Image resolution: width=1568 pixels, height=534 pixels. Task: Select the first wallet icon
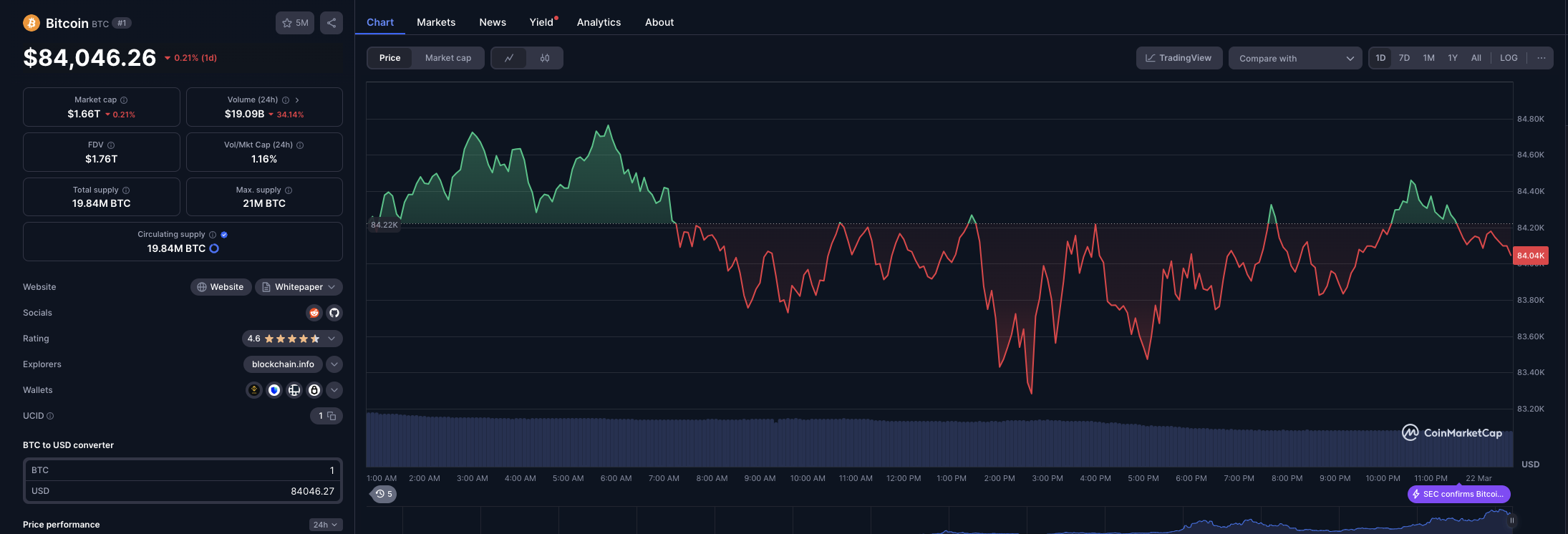pos(254,390)
